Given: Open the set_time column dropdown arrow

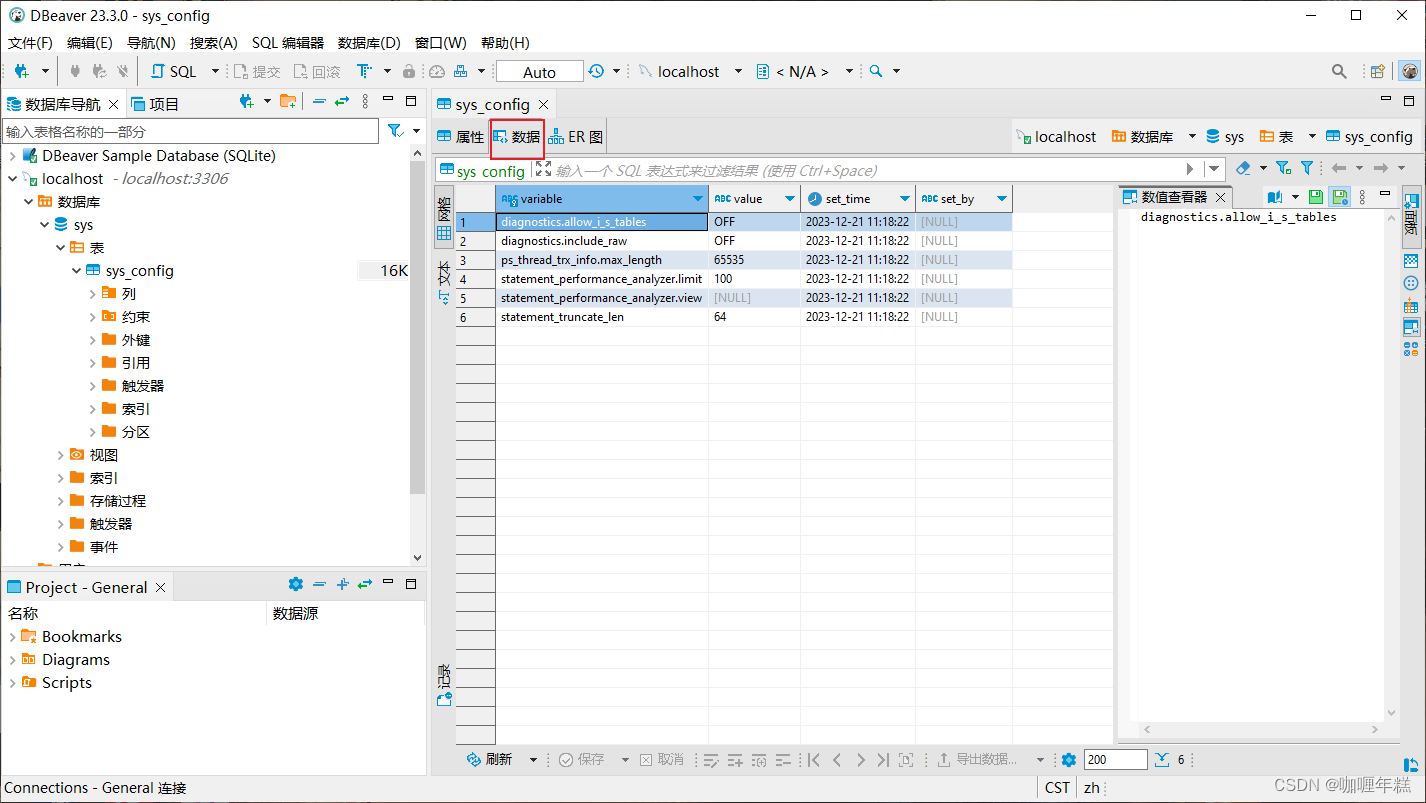Looking at the screenshot, I should pos(905,199).
